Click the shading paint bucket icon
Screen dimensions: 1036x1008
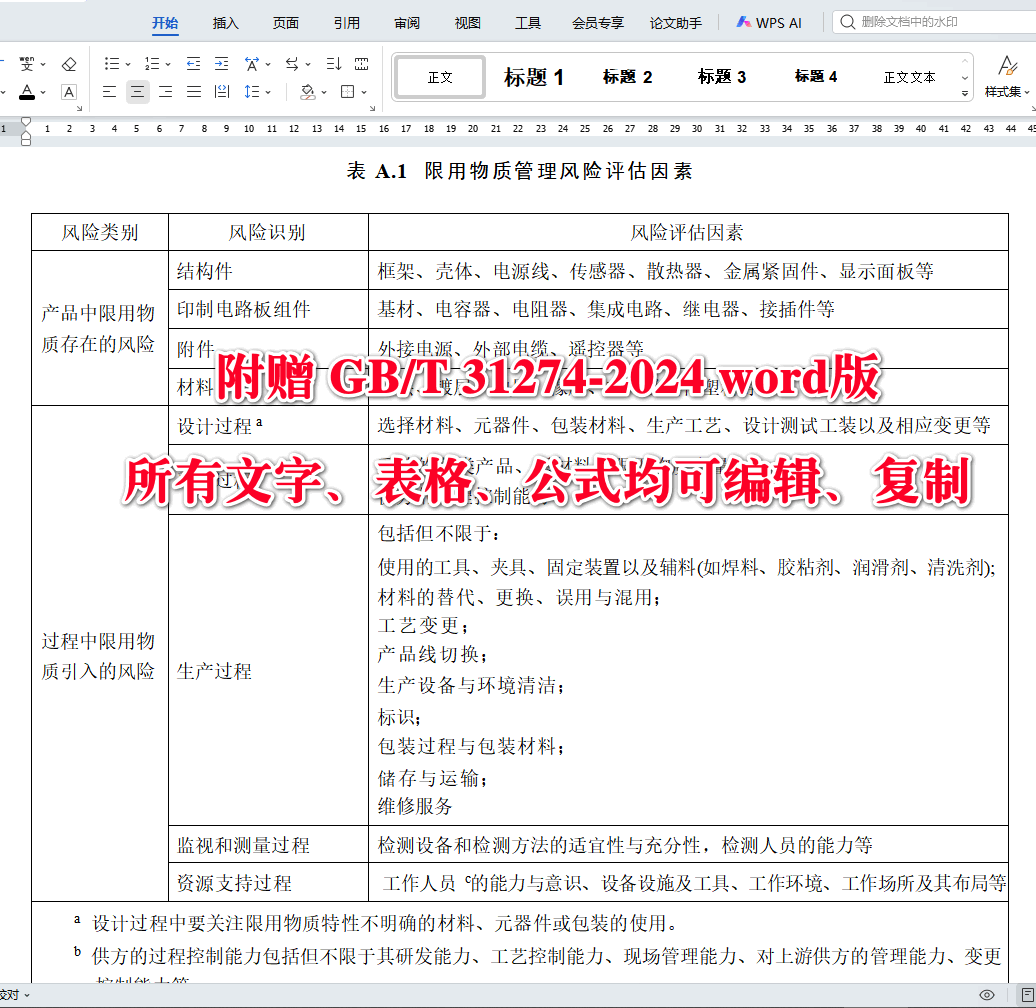[x=307, y=92]
